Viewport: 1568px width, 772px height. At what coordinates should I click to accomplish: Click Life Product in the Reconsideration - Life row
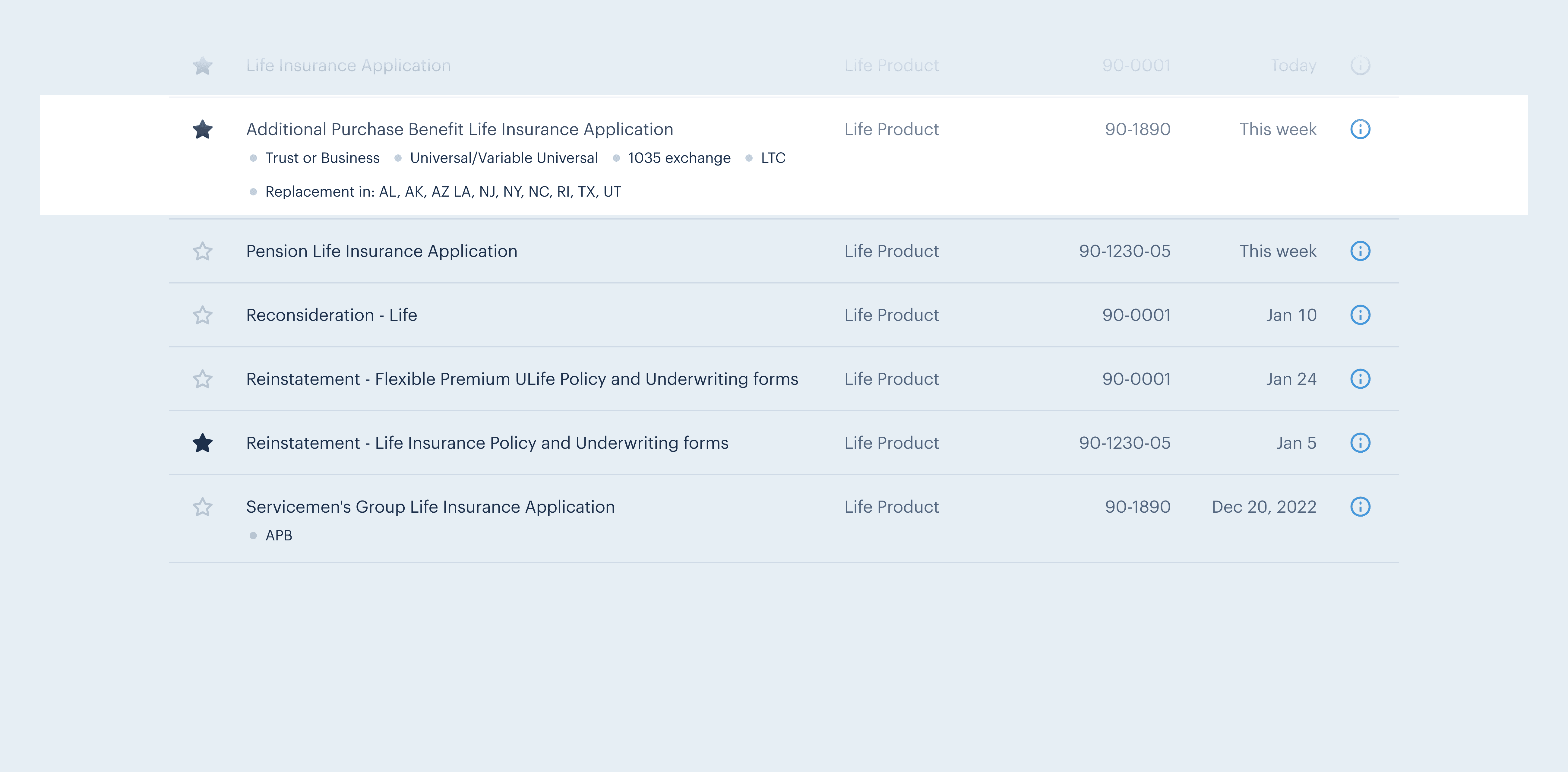pos(891,315)
